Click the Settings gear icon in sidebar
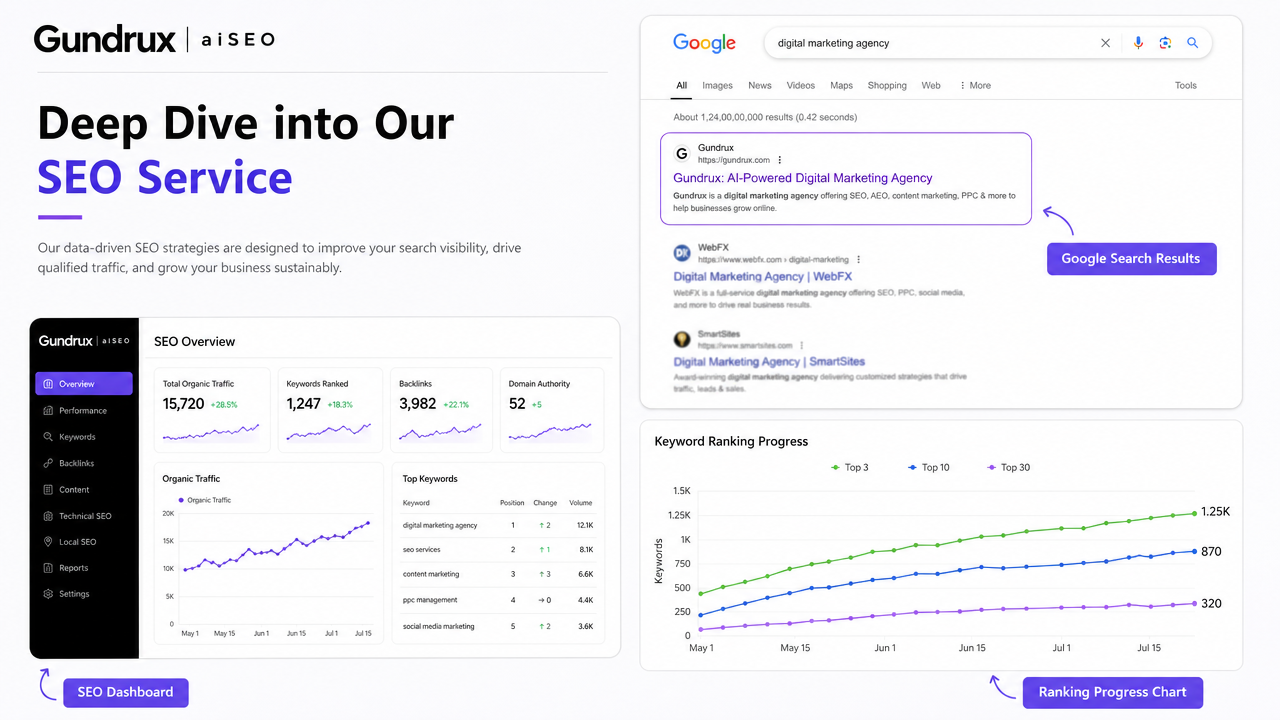This screenshot has height=720, width=1280. click(x=48, y=594)
